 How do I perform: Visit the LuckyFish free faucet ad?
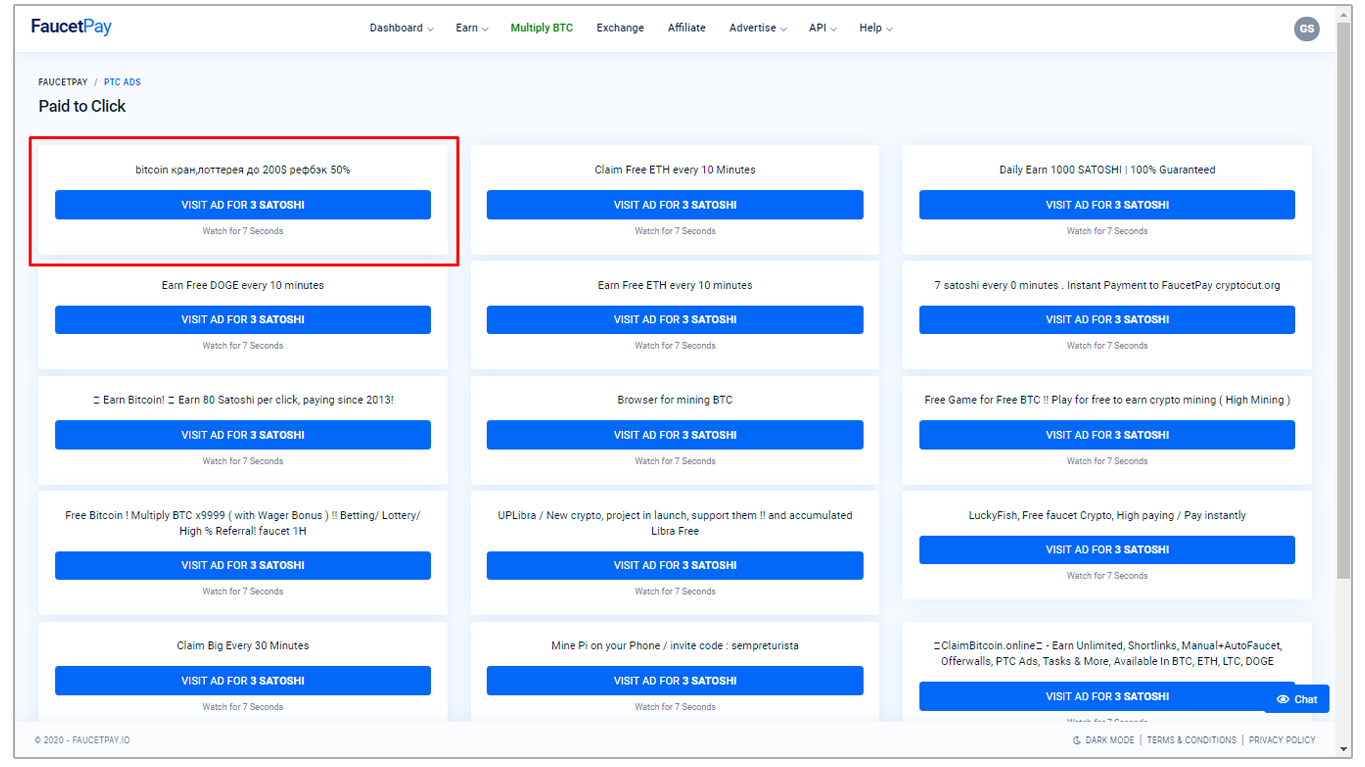[1107, 550]
